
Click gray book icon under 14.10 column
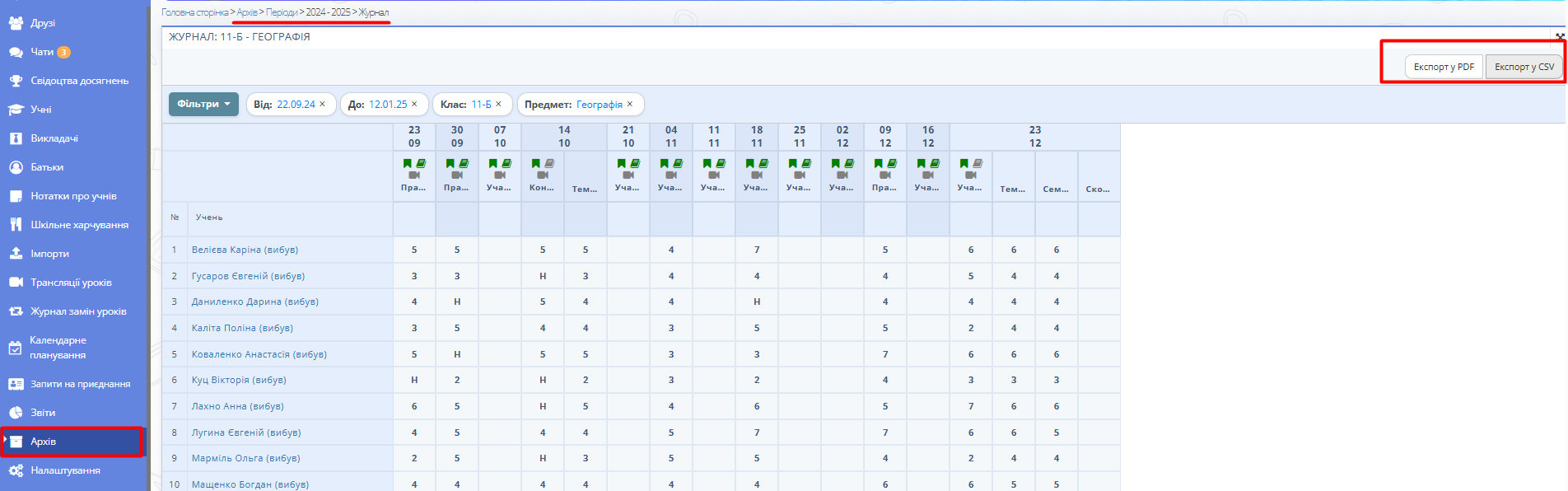click(x=549, y=163)
